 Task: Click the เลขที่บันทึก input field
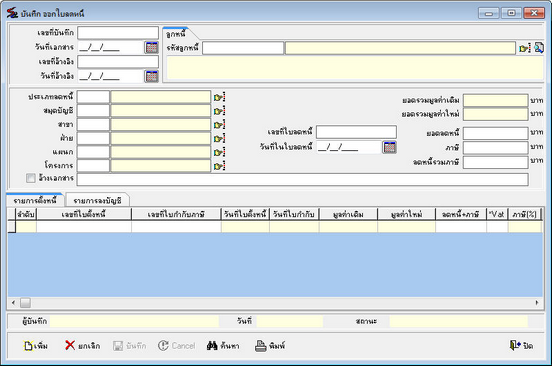[x=118, y=33]
